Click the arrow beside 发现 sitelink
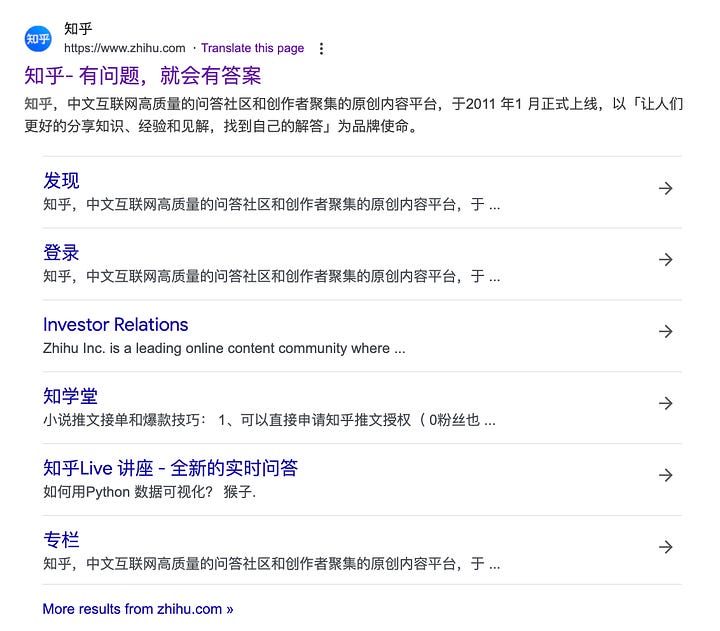 pyautogui.click(x=665, y=188)
